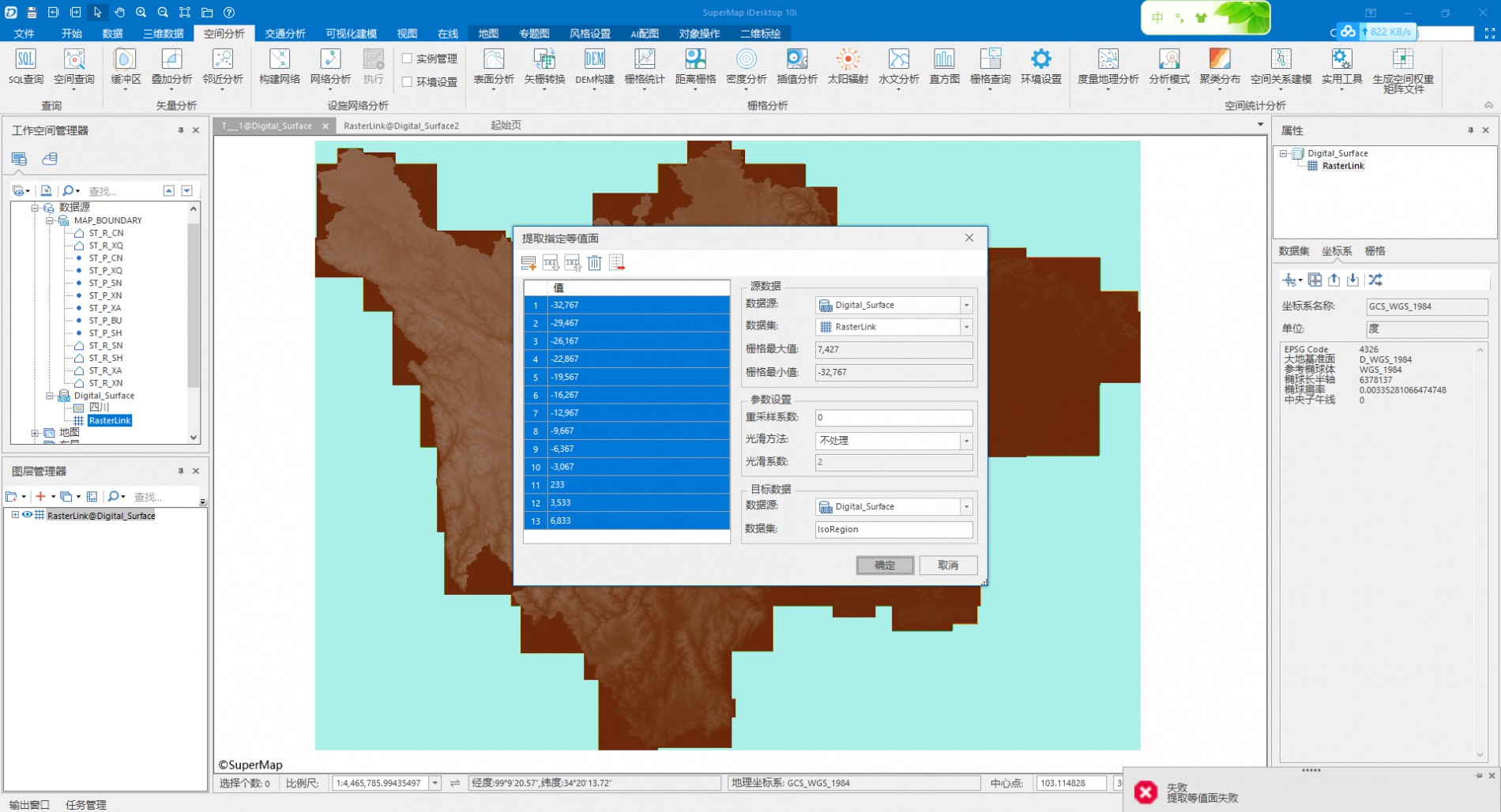Click the 重采样系数 input field

(x=893, y=417)
